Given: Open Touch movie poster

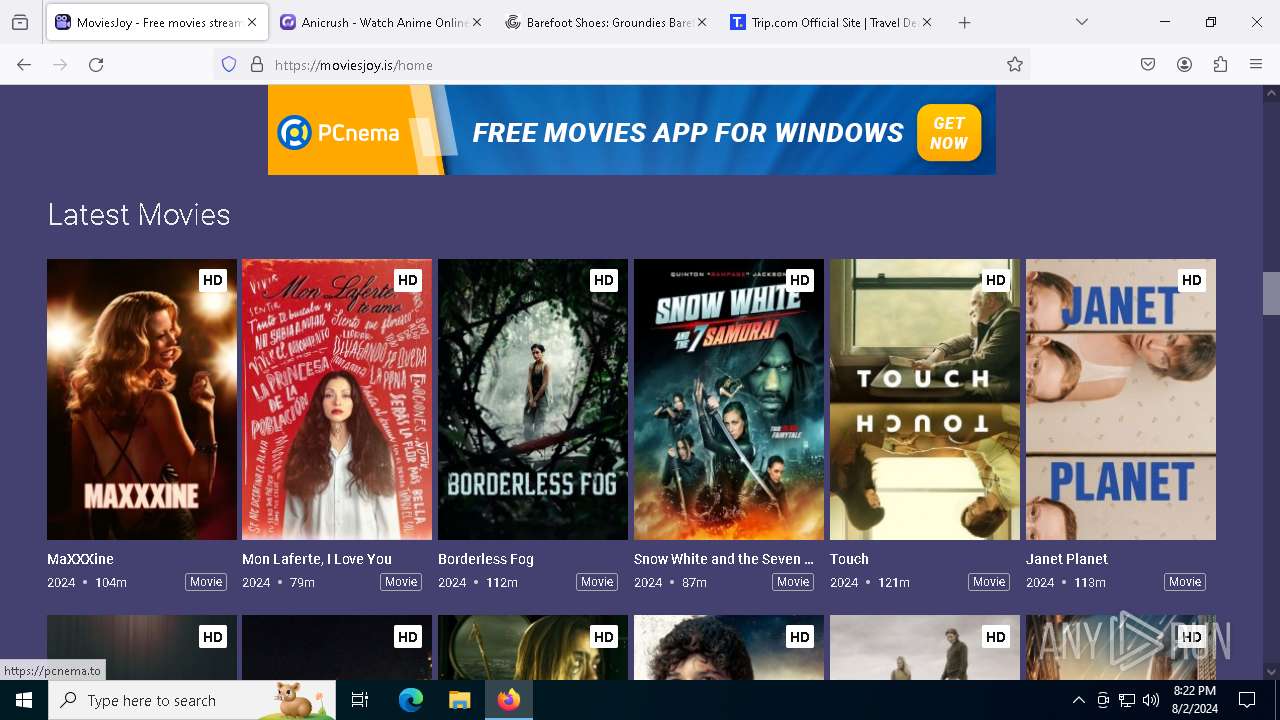Looking at the screenshot, I should coord(925,400).
